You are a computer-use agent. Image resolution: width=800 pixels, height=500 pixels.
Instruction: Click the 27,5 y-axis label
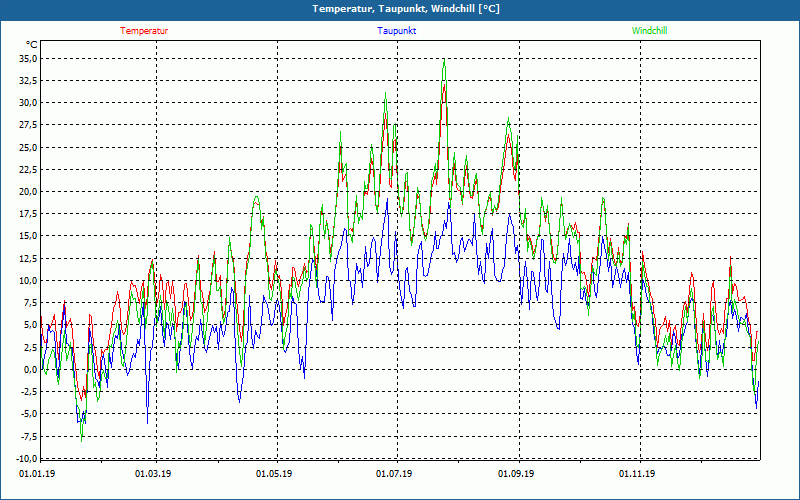pyautogui.click(x=27, y=125)
